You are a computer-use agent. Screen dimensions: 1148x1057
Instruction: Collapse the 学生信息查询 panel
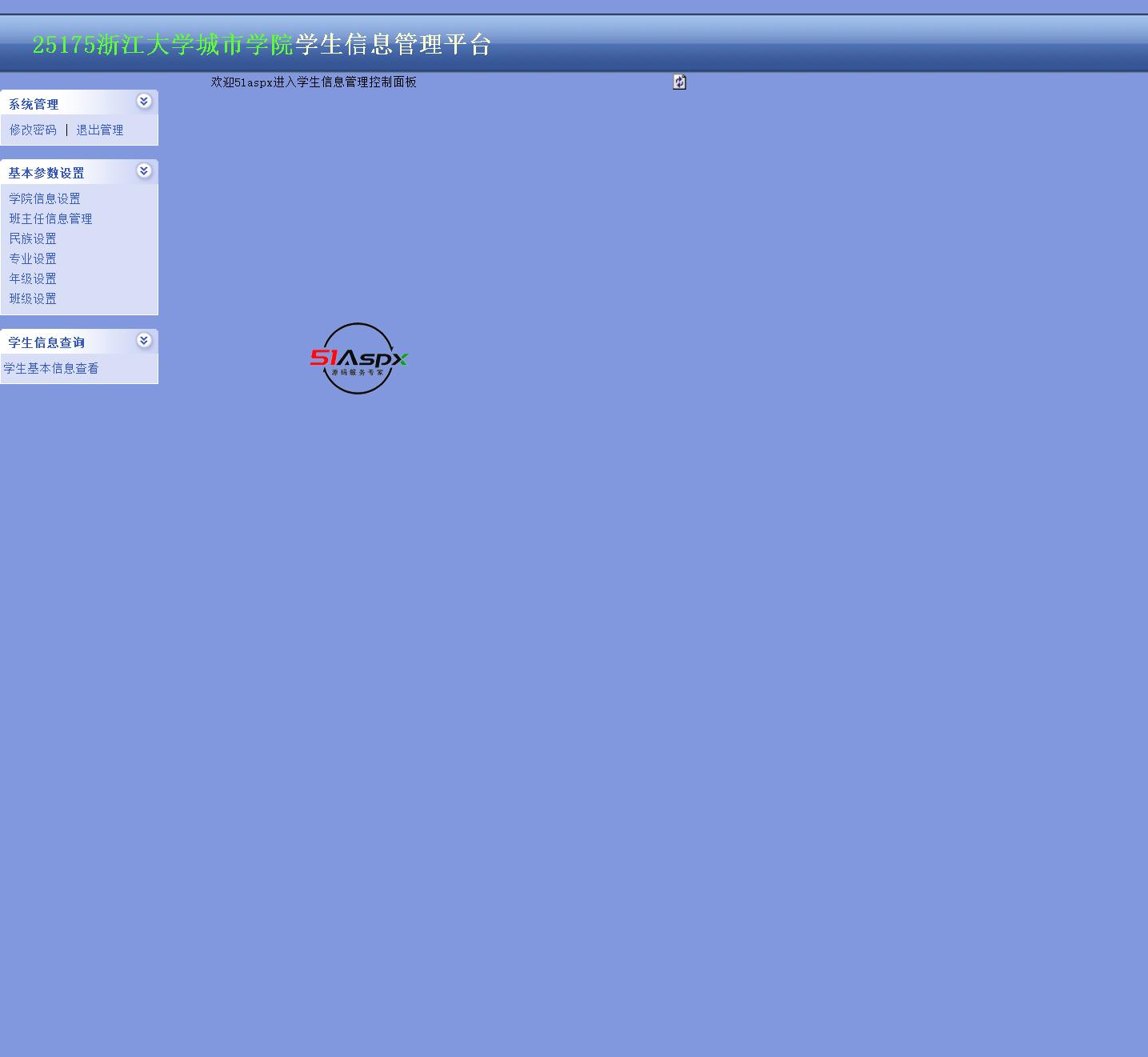pyautogui.click(x=144, y=340)
